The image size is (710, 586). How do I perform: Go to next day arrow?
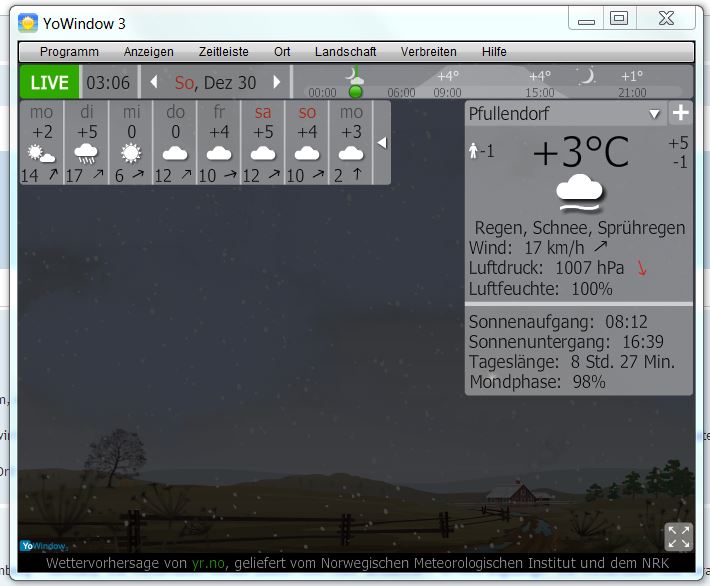coord(277,83)
